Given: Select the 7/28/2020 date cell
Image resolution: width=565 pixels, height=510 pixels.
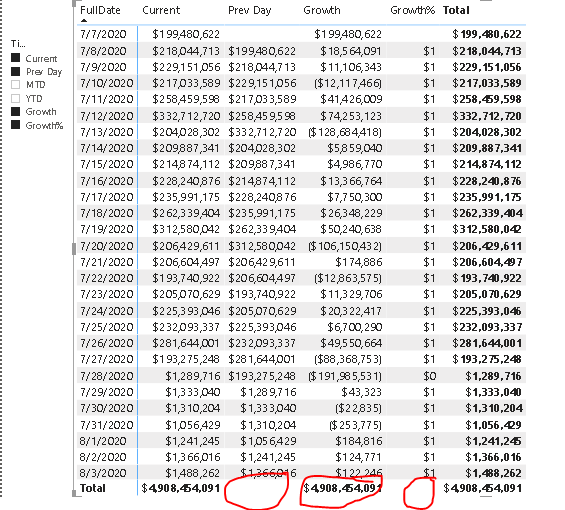Looking at the screenshot, I should click(107, 376).
